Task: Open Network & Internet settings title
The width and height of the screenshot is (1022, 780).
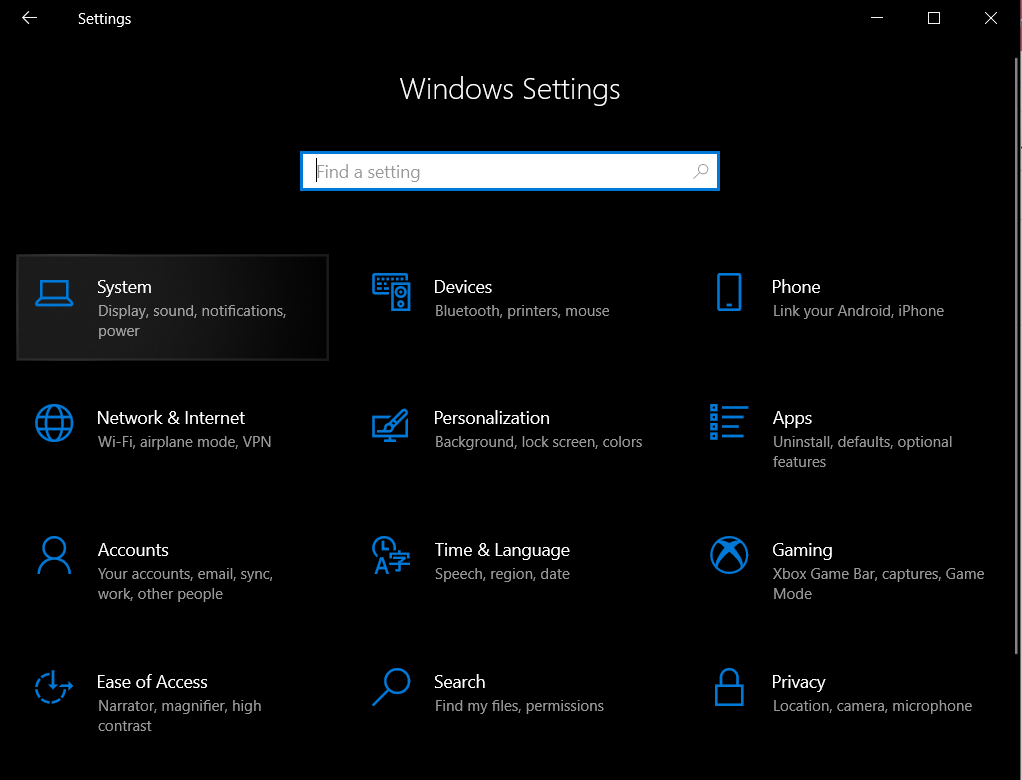Action: pyautogui.click(x=171, y=418)
